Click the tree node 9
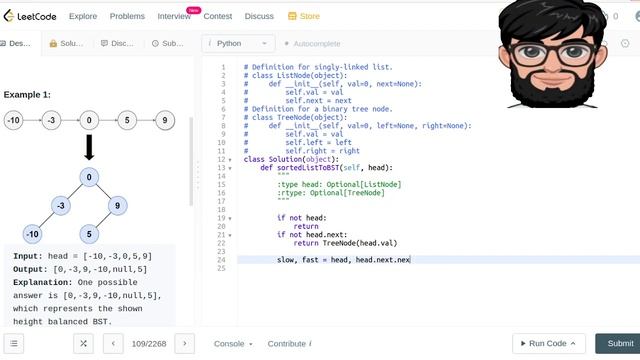The height and width of the screenshot is (360, 640). (118, 206)
